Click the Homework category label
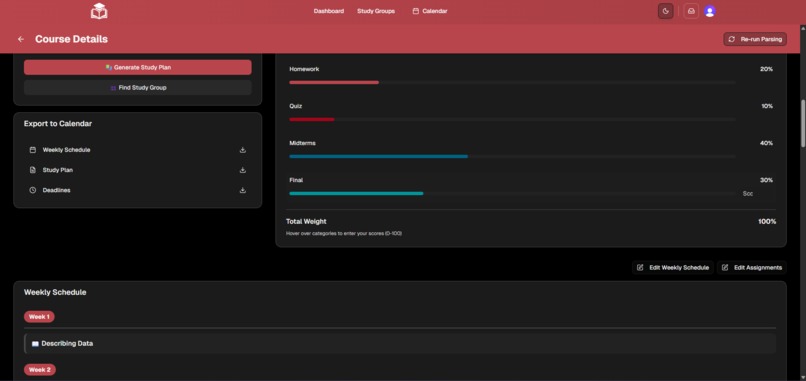The height and width of the screenshot is (381, 806). tap(304, 69)
